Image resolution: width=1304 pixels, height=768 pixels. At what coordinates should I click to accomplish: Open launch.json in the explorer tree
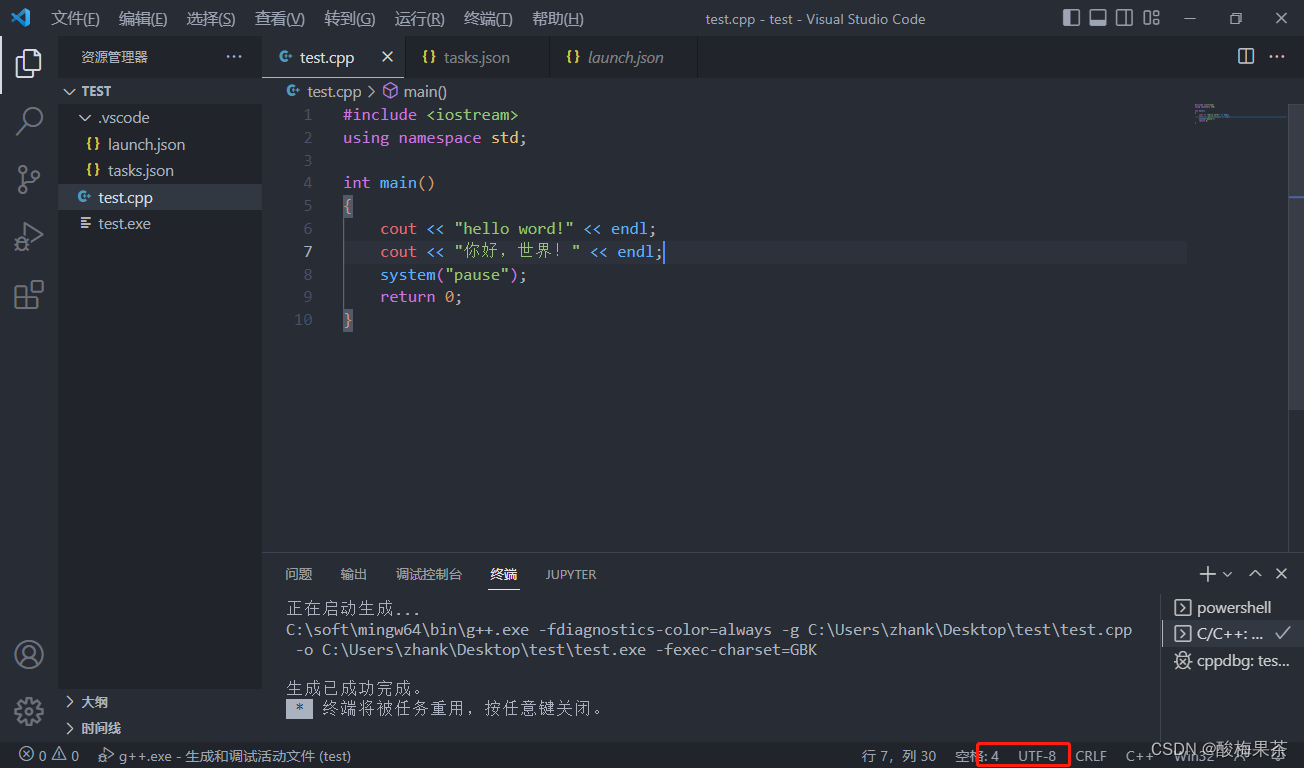(x=160, y=144)
